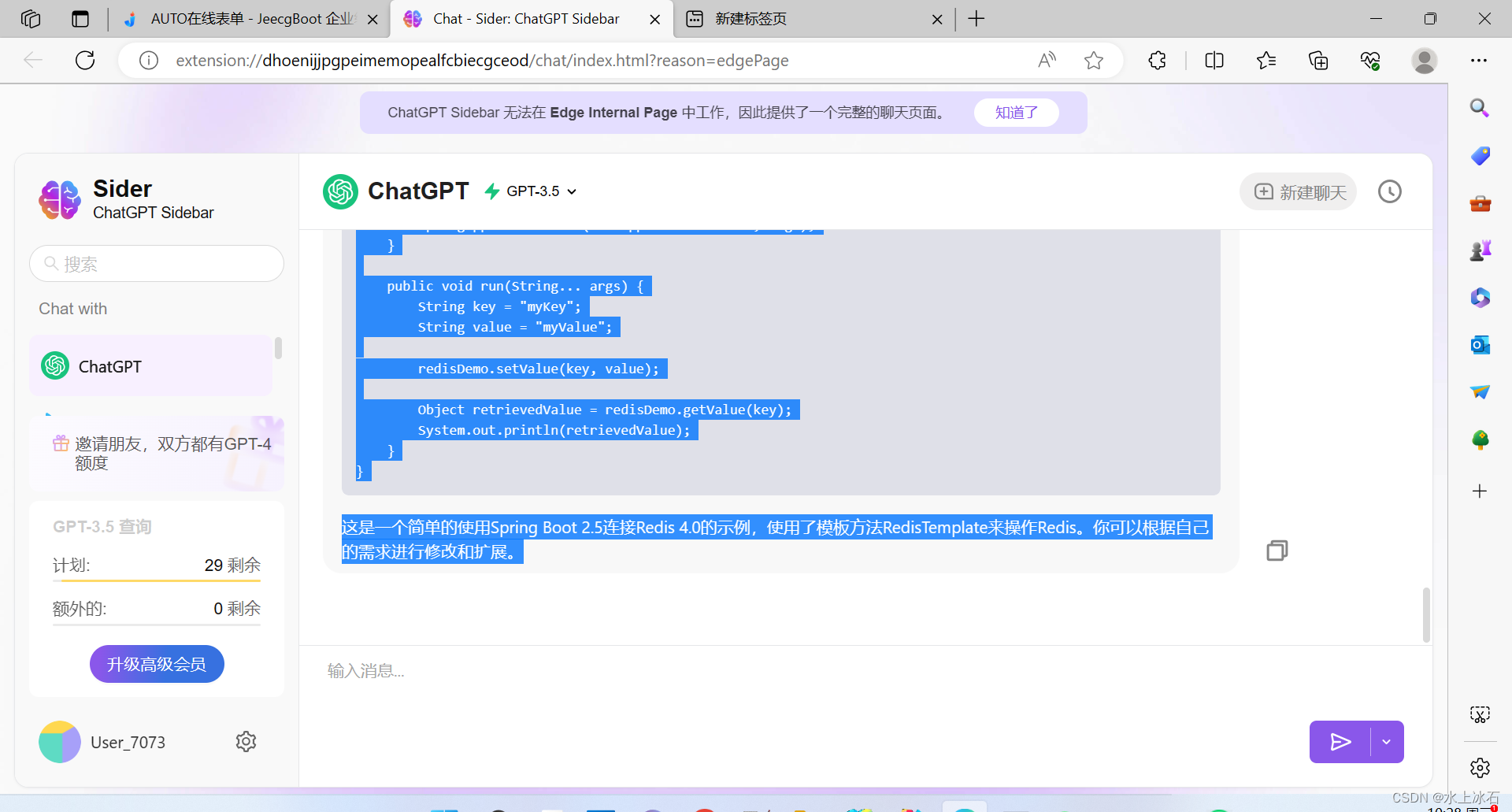Click the Sider brain logo
1512x812 pixels.
point(60,199)
